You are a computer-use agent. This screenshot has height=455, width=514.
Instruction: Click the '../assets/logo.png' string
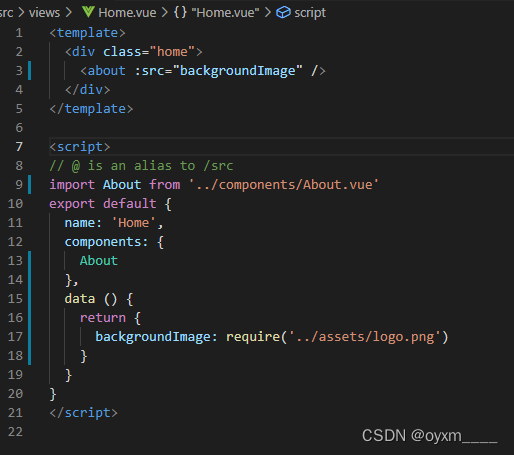click(364, 337)
